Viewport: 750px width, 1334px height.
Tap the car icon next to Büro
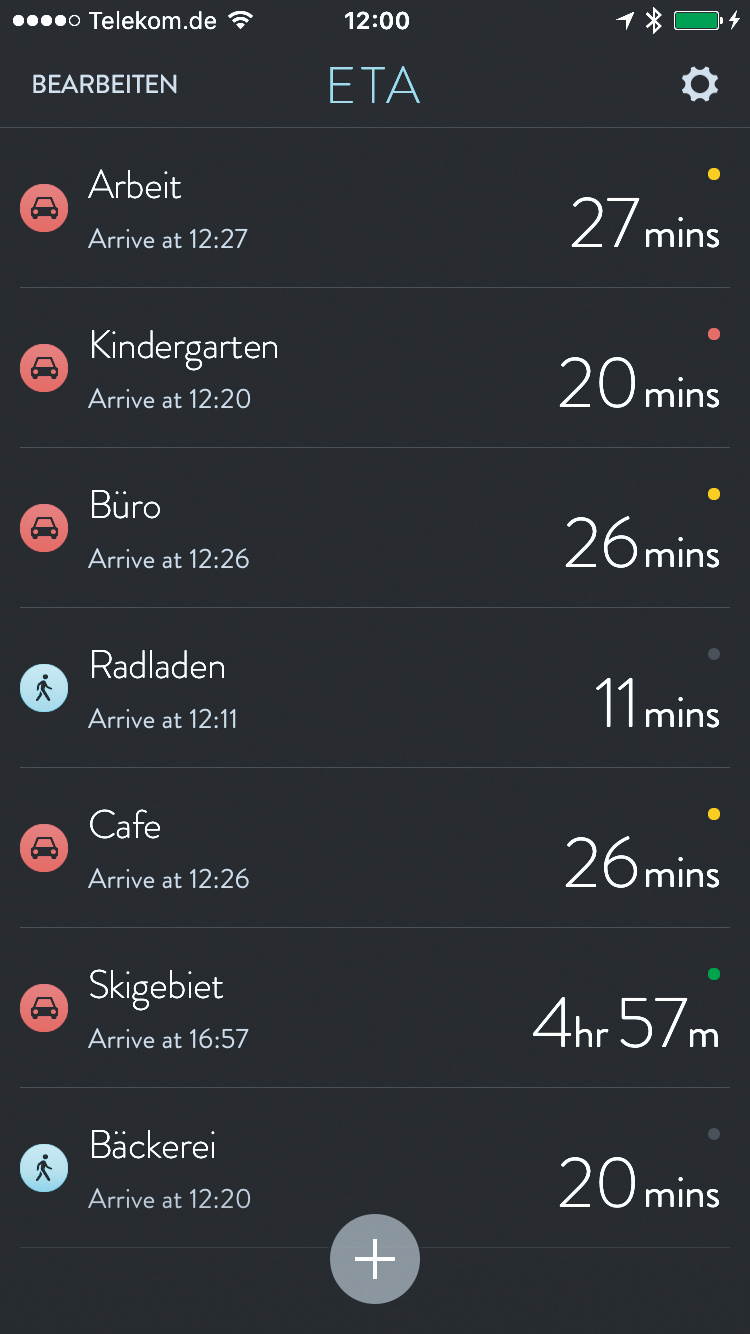[x=44, y=528]
